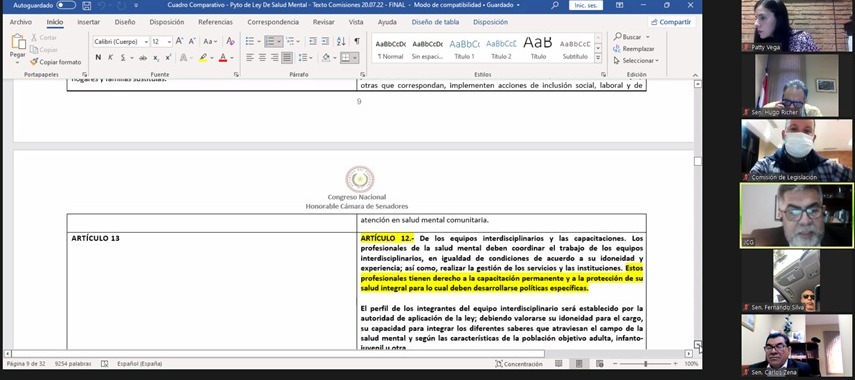Switch to the Insertar tab

(88, 22)
